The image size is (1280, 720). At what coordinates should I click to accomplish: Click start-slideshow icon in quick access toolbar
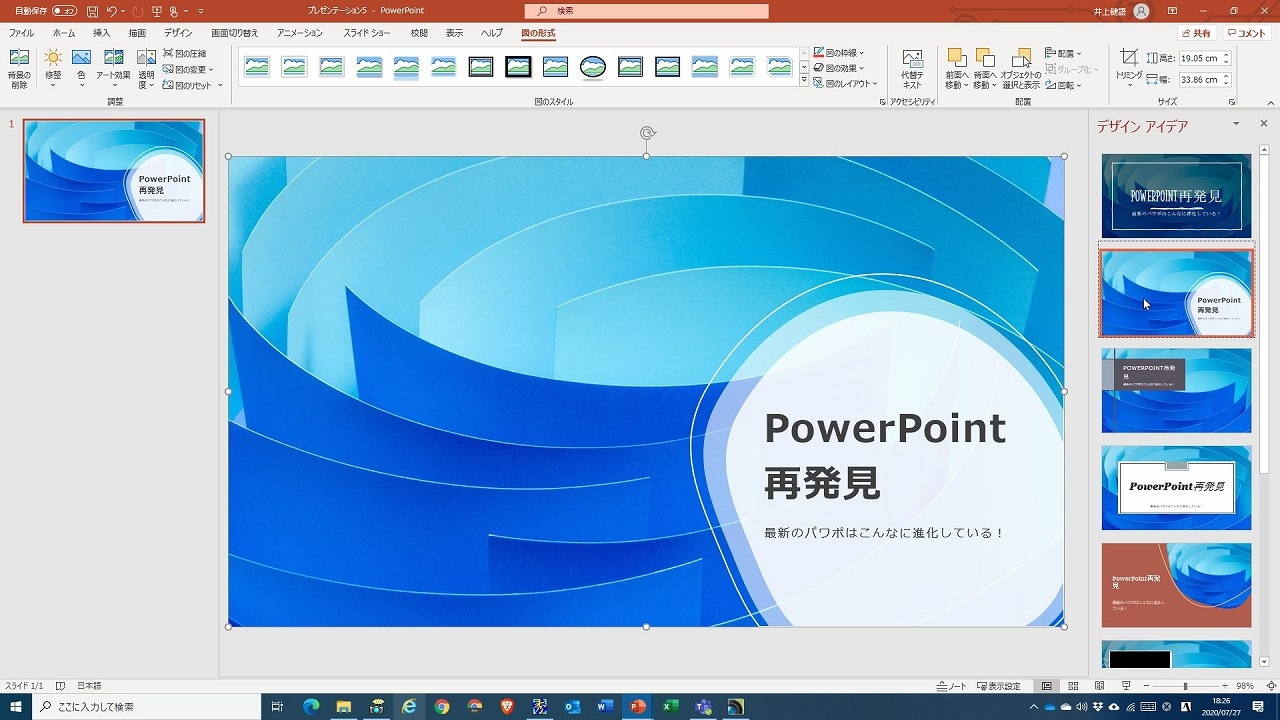(157, 11)
